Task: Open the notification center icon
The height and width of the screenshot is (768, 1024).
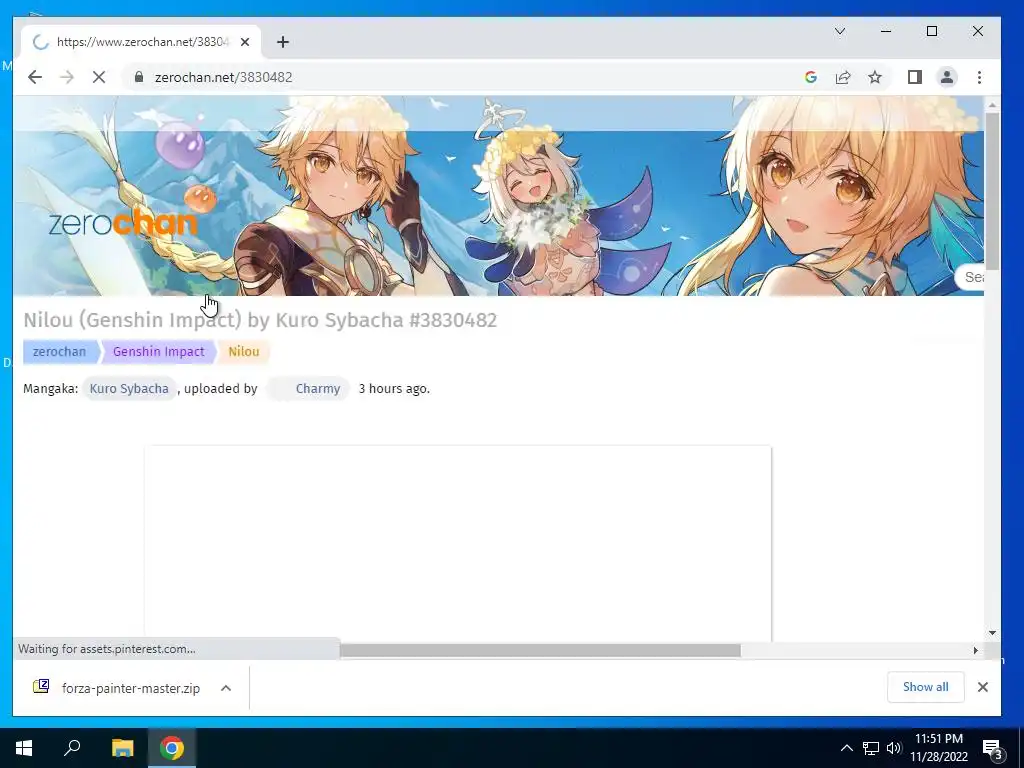Action: pyautogui.click(x=992, y=749)
